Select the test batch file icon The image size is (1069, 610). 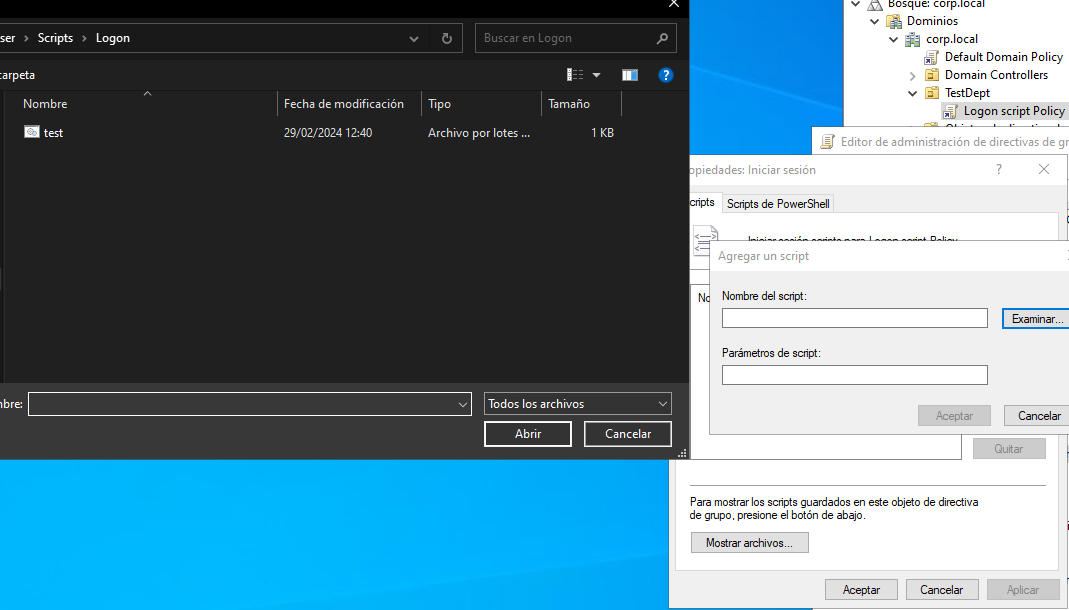(x=31, y=132)
